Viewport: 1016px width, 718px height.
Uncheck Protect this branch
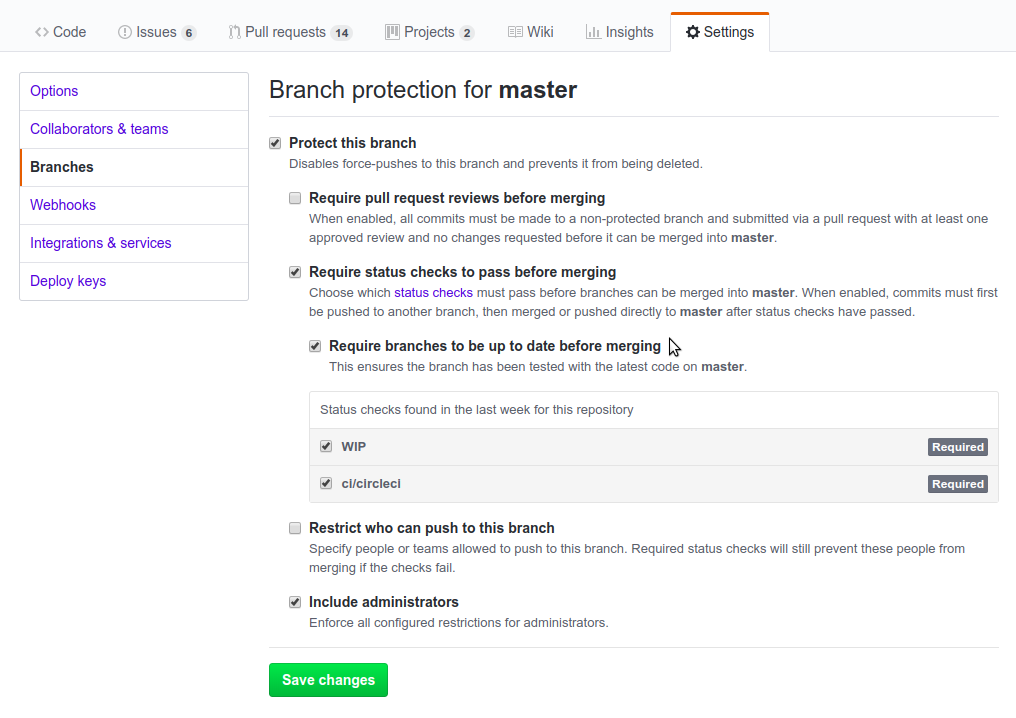click(275, 143)
